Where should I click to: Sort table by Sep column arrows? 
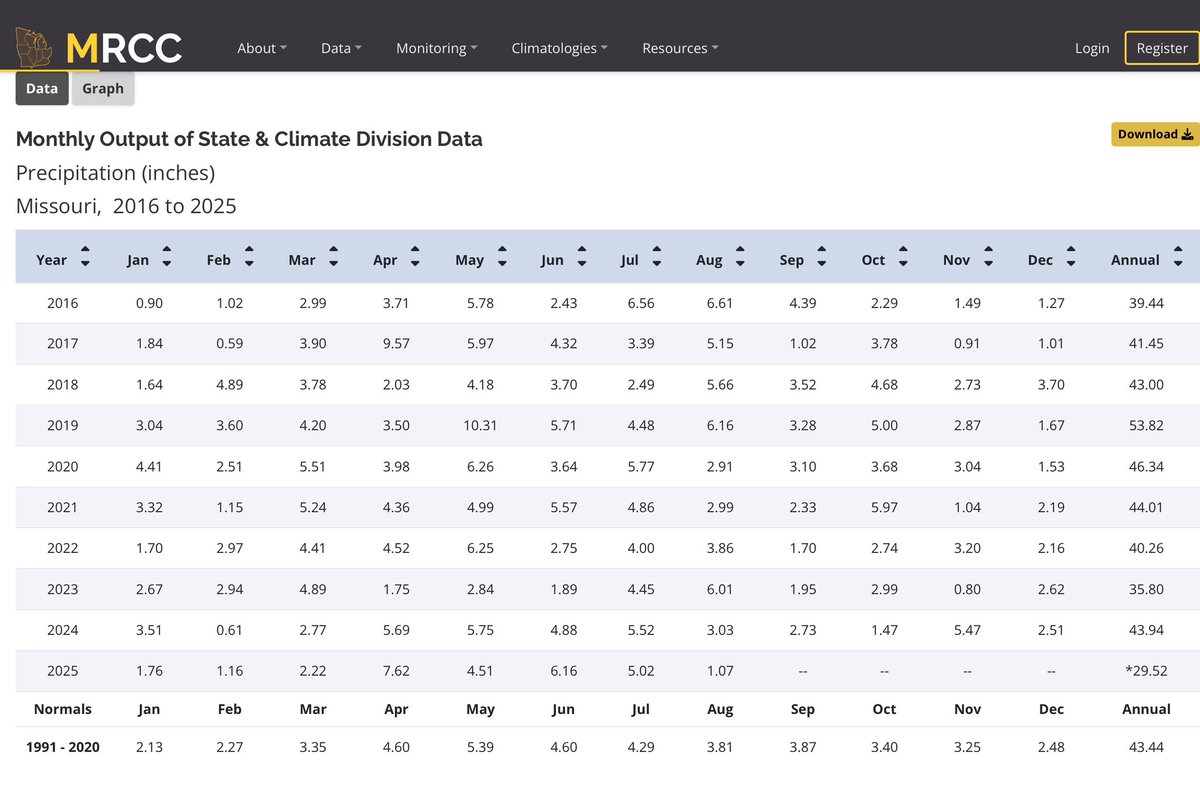[822, 256]
